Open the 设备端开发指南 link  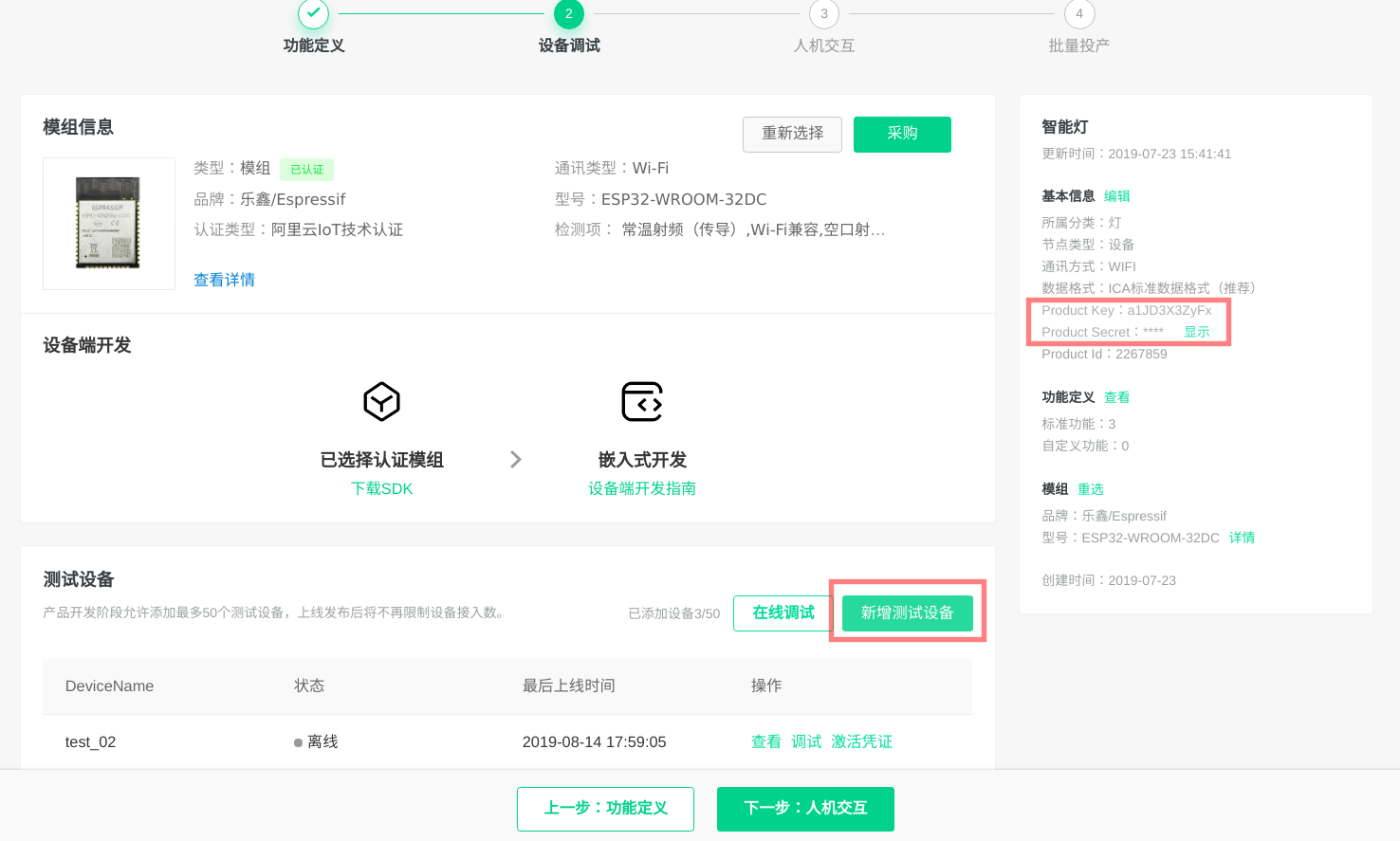tap(641, 488)
